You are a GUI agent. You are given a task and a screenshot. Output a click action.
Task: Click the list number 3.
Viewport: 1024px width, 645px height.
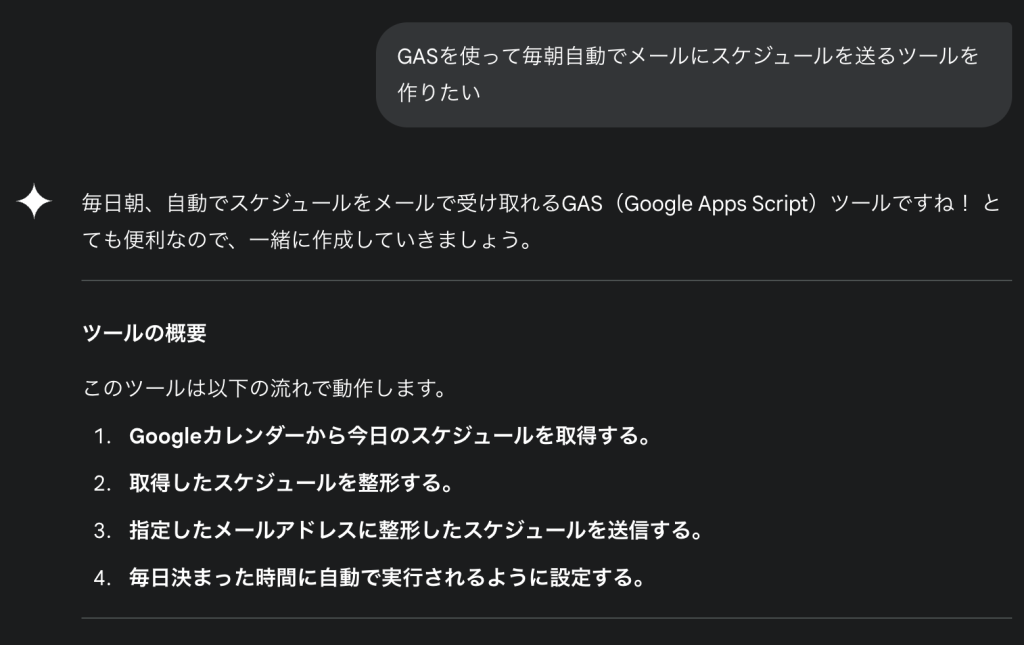(100, 531)
